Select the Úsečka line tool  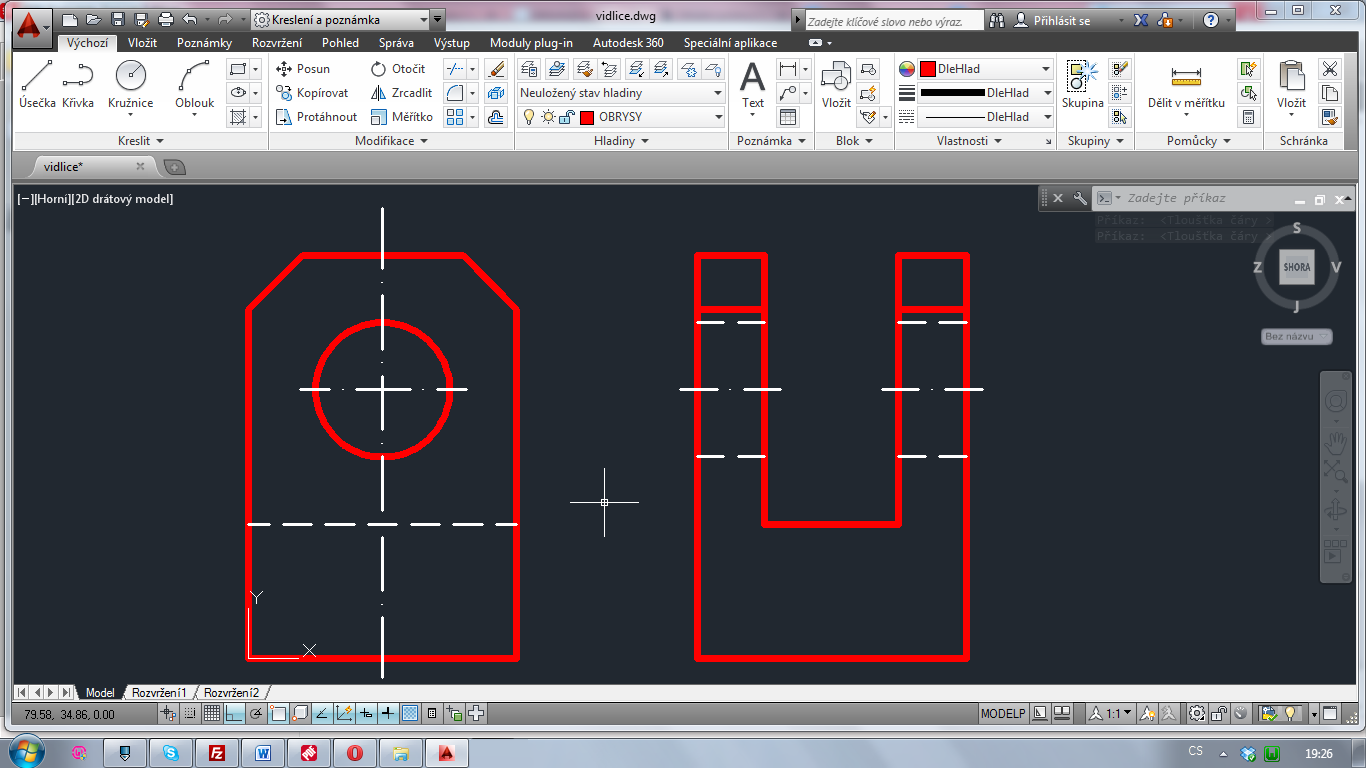point(37,84)
